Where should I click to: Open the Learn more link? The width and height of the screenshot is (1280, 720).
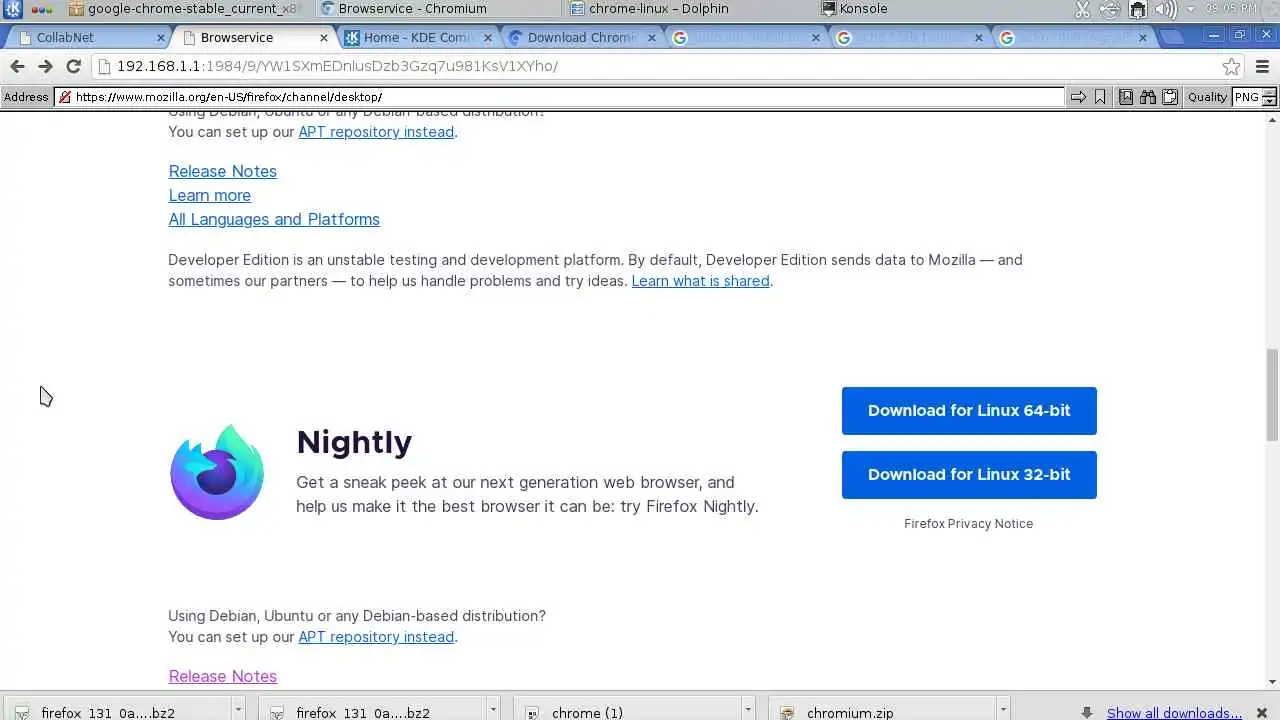click(x=209, y=195)
